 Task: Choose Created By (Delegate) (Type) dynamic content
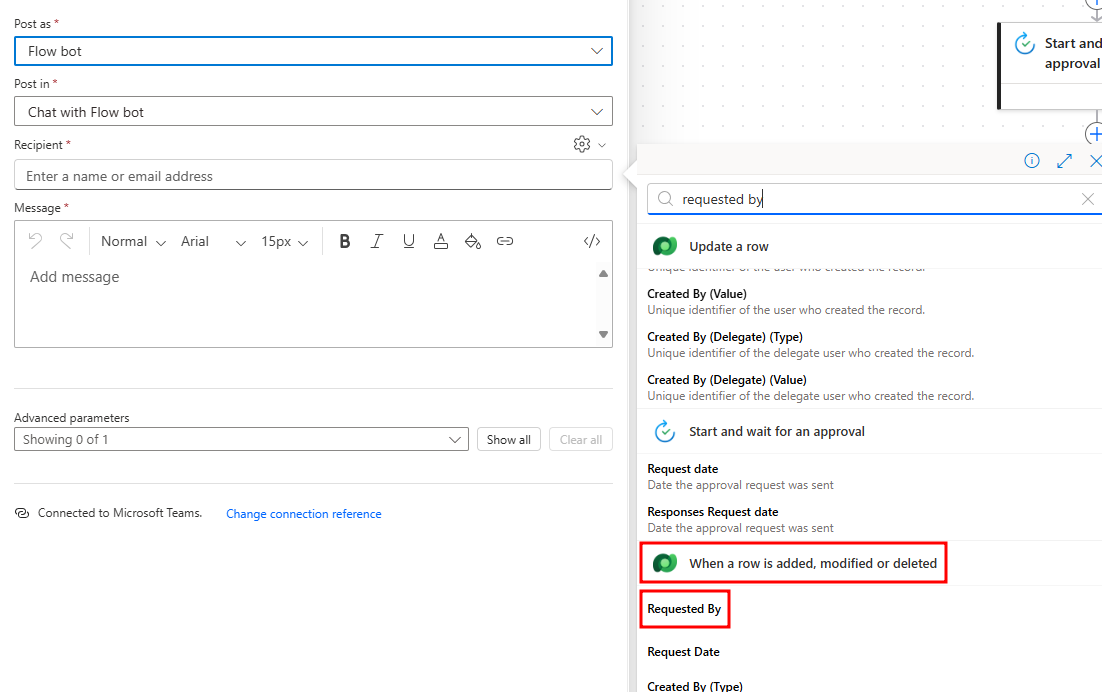[x=870, y=344]
